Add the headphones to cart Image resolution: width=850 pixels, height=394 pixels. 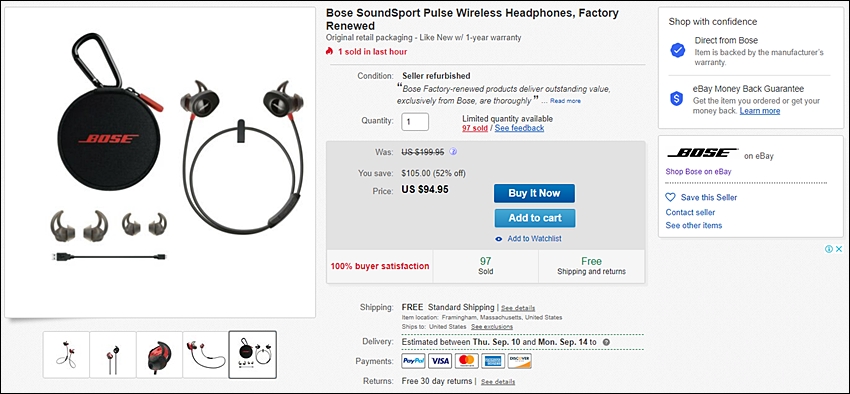pyautogui.click(x=535, y=218)
